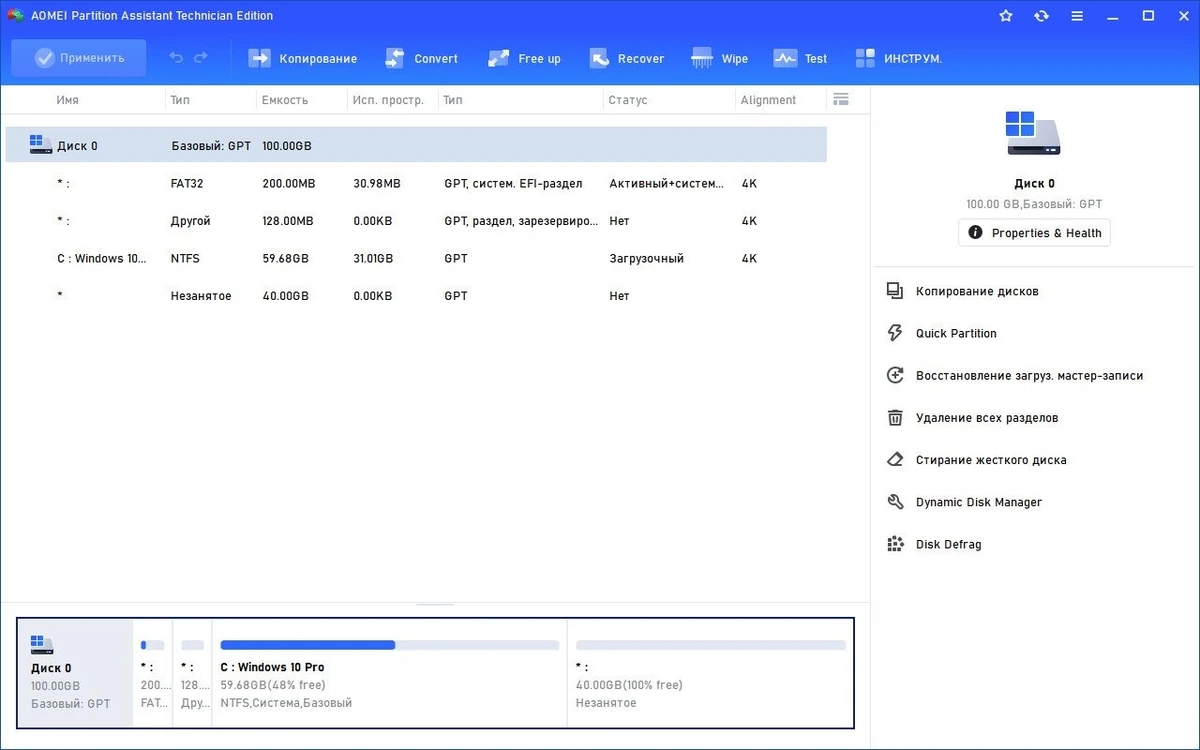Click the redo arrow icon
This screenshot has width=1200, height=750.
point(201,58)
